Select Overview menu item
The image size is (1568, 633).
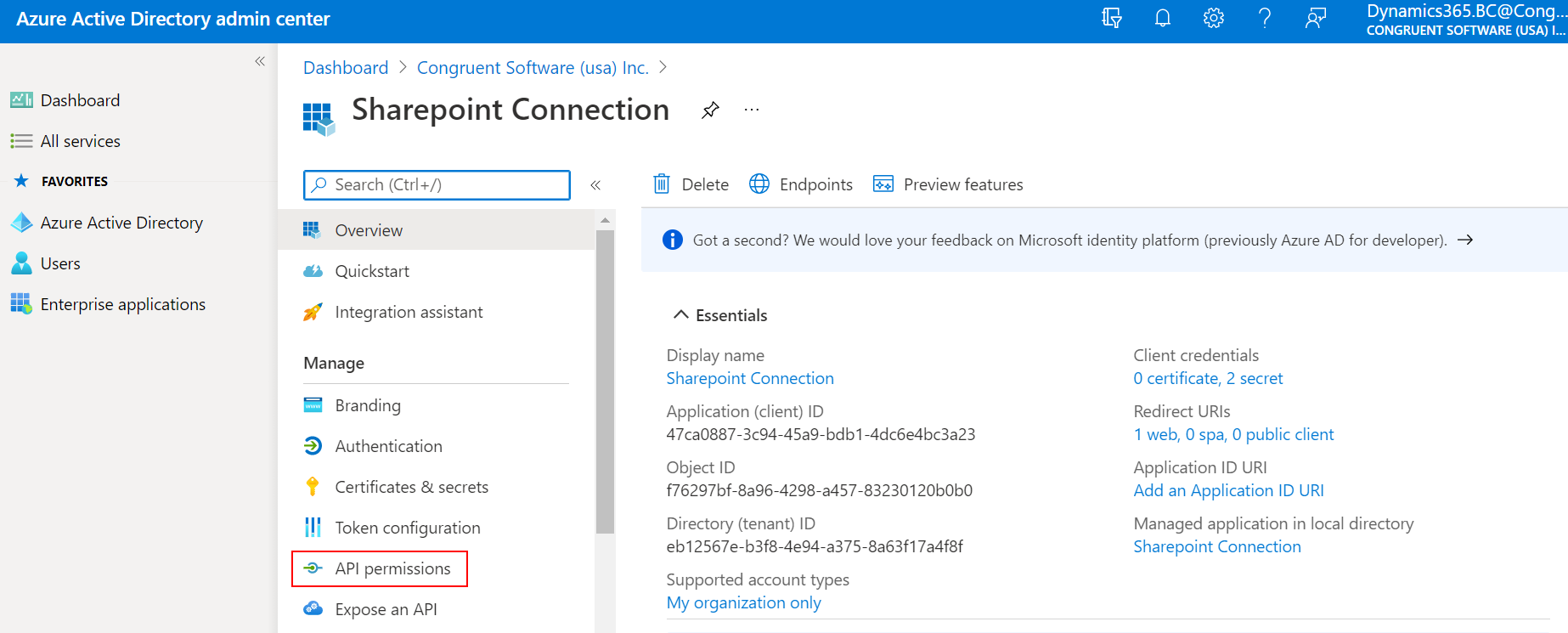[437, 230]
